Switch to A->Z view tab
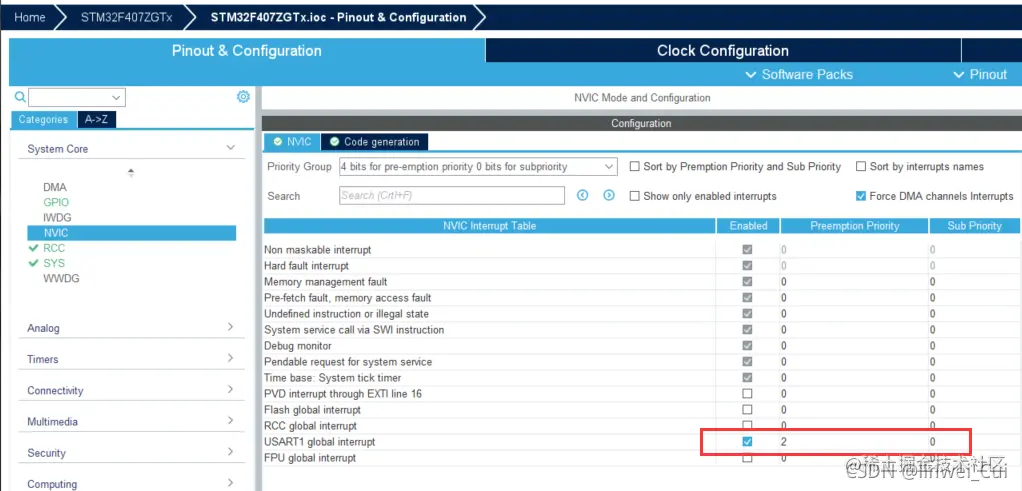Viewport: 1022px width, 491px height. pyautogui.click(x=96, y=119)
